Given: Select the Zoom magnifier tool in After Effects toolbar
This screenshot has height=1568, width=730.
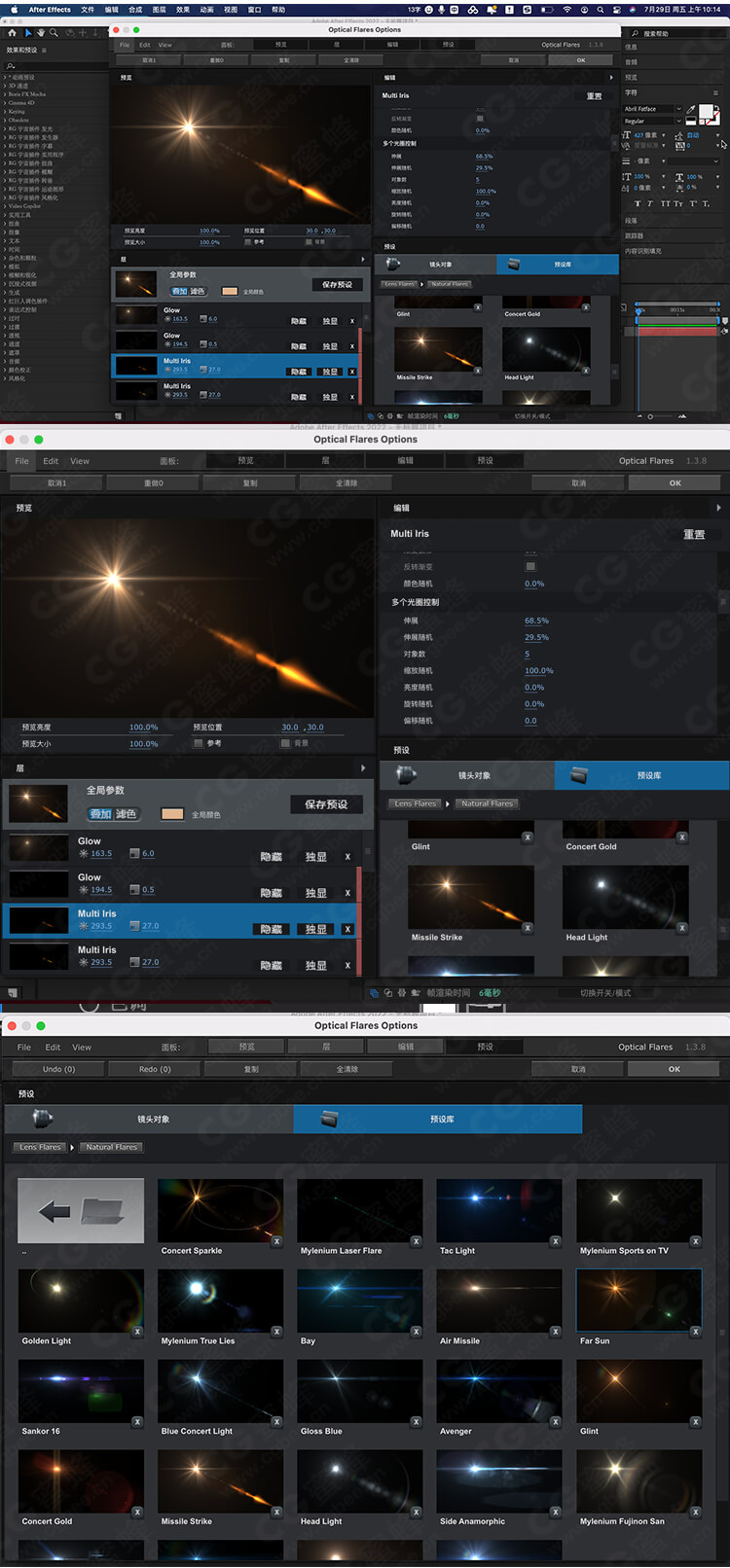Looking at the screenshot, I should coord(54,33).
